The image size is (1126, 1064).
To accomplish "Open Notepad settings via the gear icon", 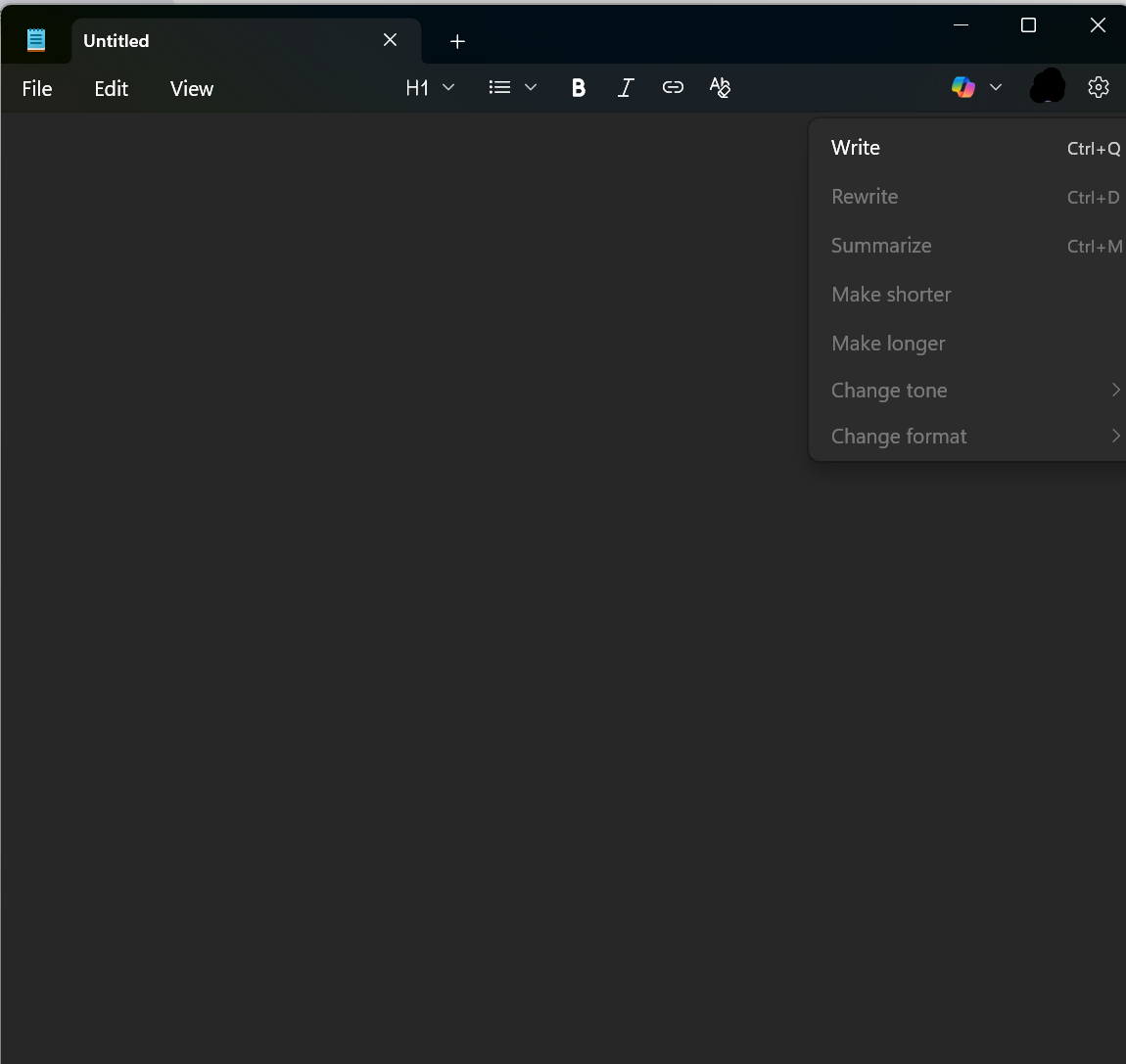I will pos(1098,87).
